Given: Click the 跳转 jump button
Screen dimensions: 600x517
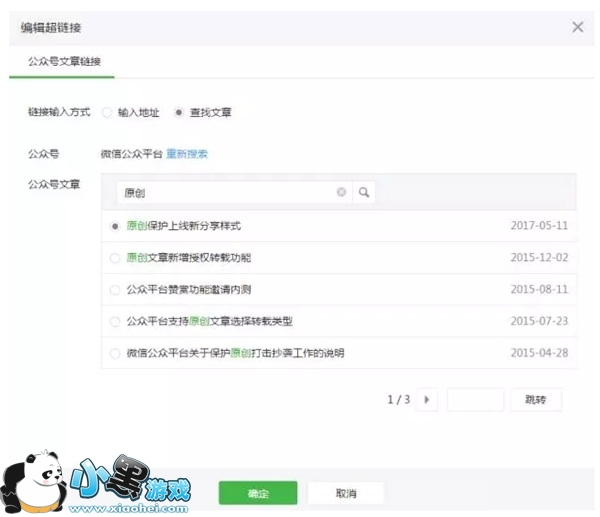Looking at the screenshot, I should click(x=536, y=400).
